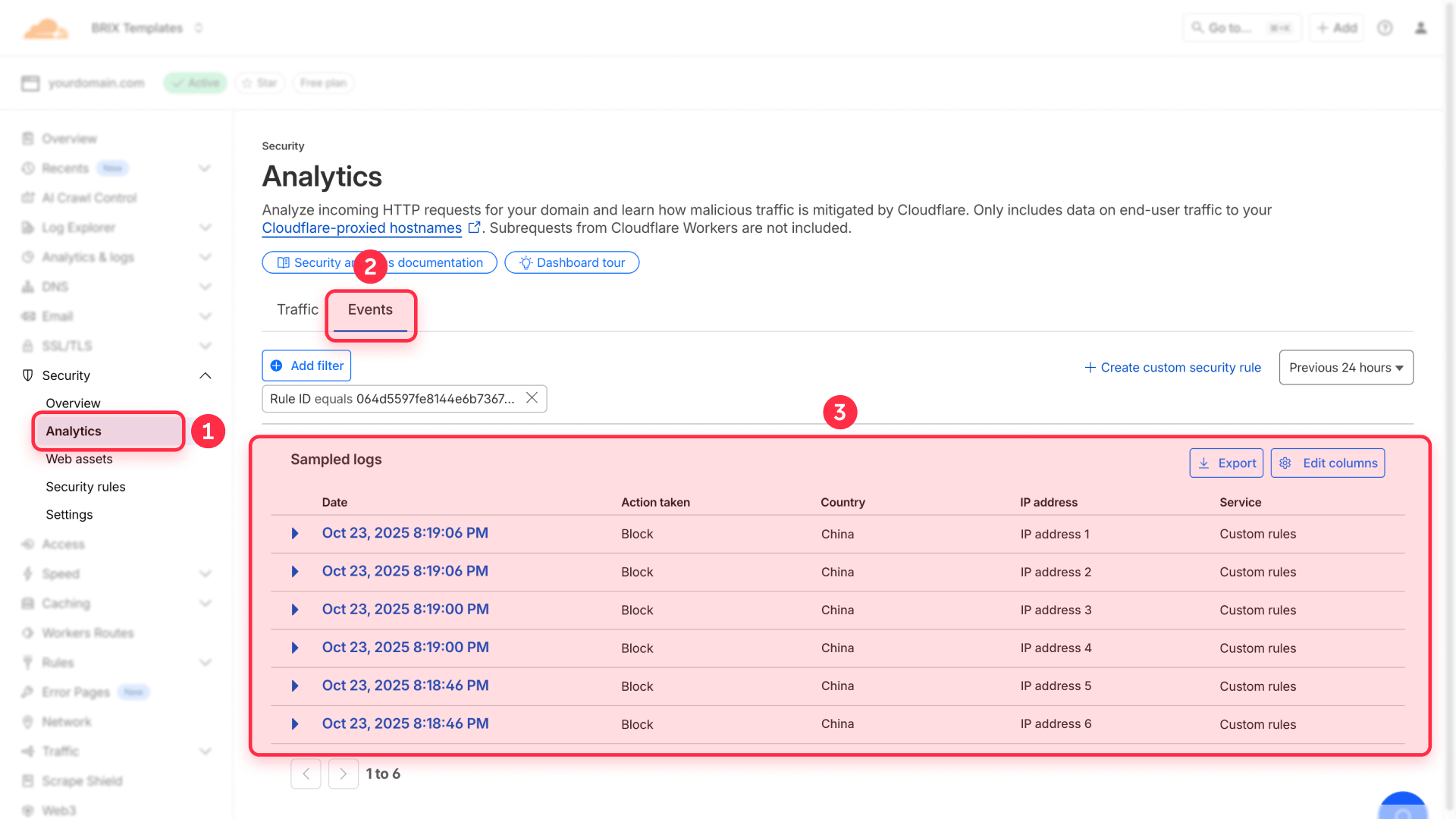Switch to the Traffic tab
The width and height of the screenshot is (1456, 819).
click(x=297, y=309)
